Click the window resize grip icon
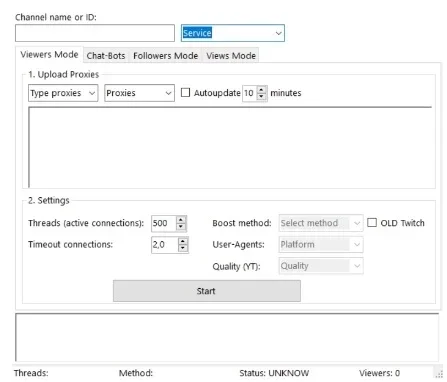 (x=439, y=374)
